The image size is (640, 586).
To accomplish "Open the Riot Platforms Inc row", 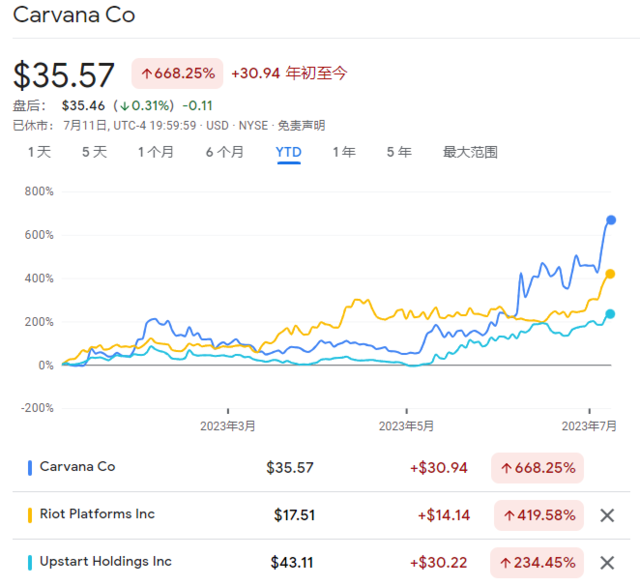I will pos(321,515).
